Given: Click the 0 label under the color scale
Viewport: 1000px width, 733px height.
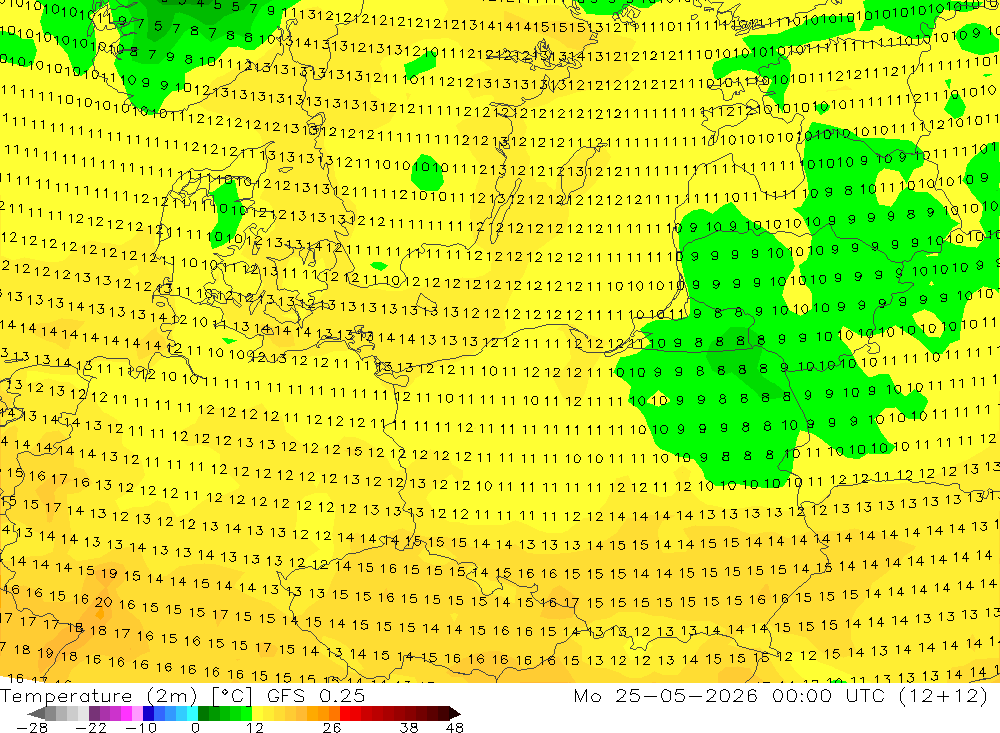Looking at the screenshot, I should [195, 727].
